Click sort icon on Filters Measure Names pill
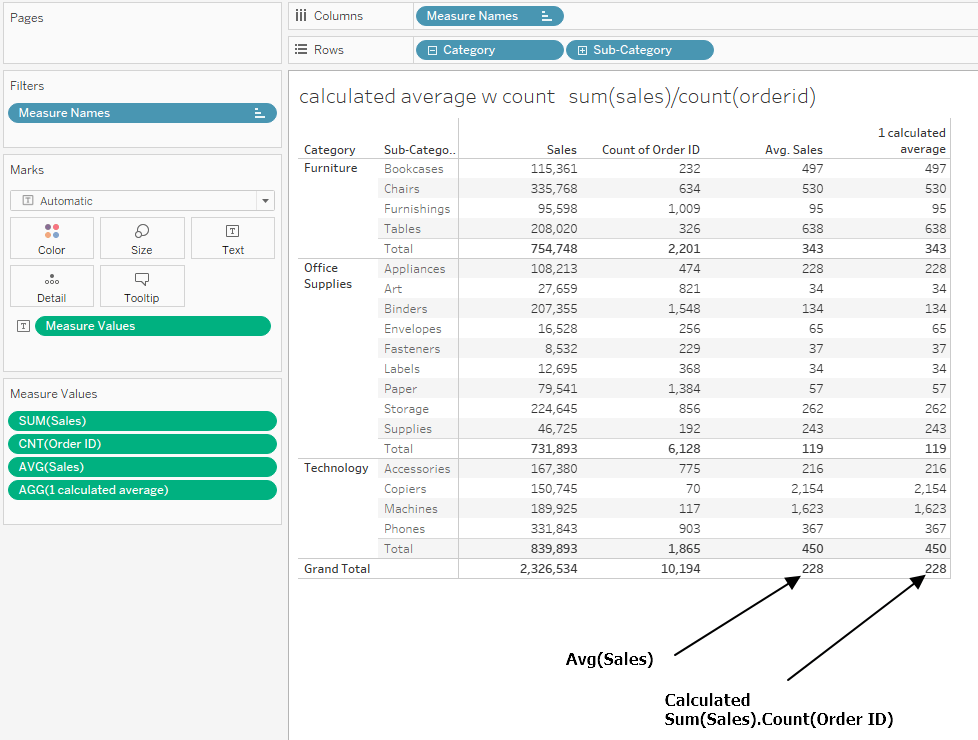Screen dimensions: 978x740 click(x=259, y=113)
